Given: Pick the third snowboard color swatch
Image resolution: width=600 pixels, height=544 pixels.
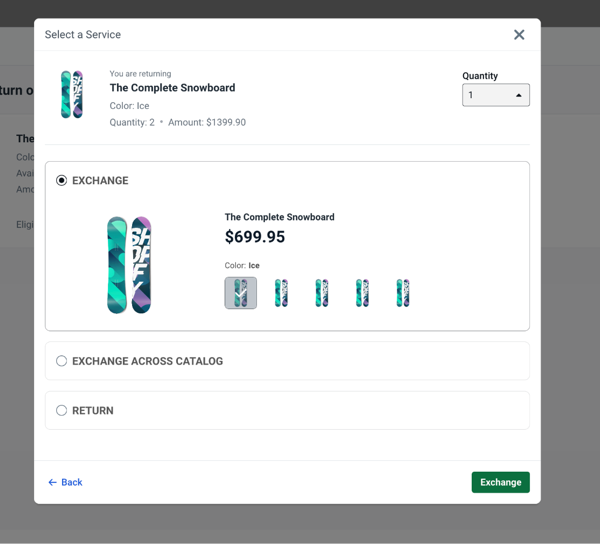Looking at the screenshot, I should point(322,293).
